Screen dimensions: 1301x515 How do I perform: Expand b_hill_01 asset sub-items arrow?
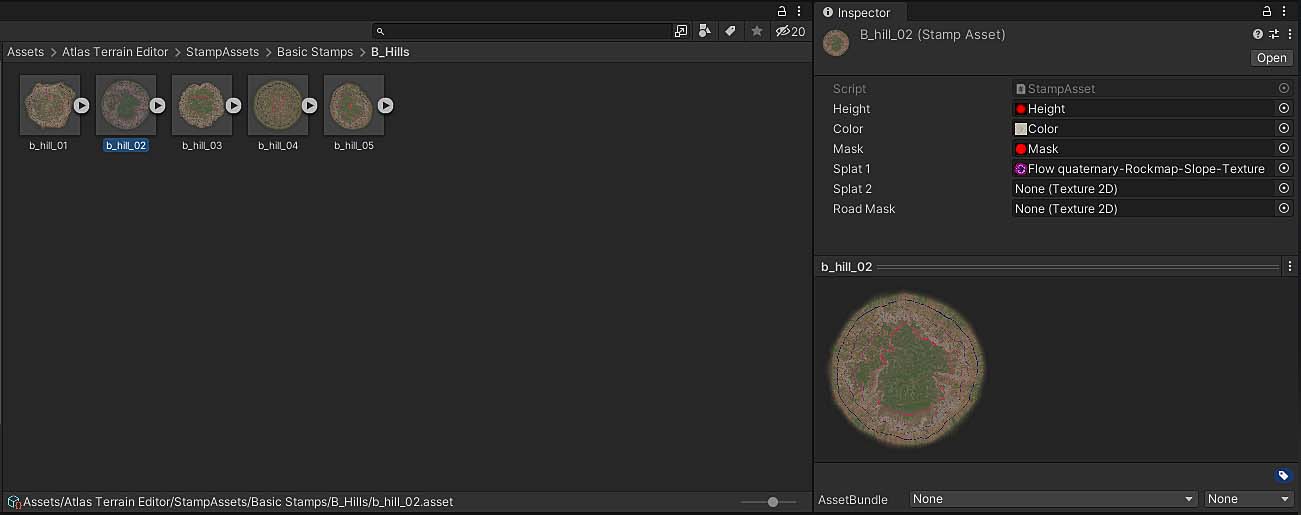pyautogui.click(x=82, y=105)
